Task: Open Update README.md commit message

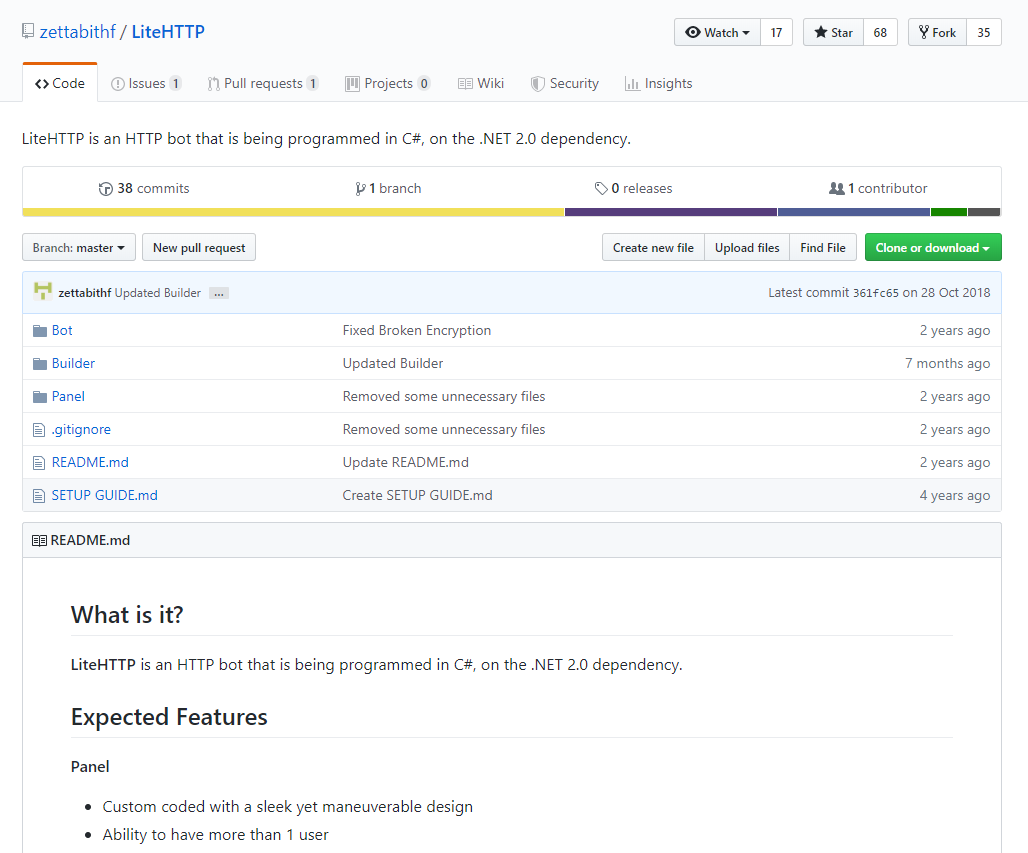Action: (x=405, y=462)
